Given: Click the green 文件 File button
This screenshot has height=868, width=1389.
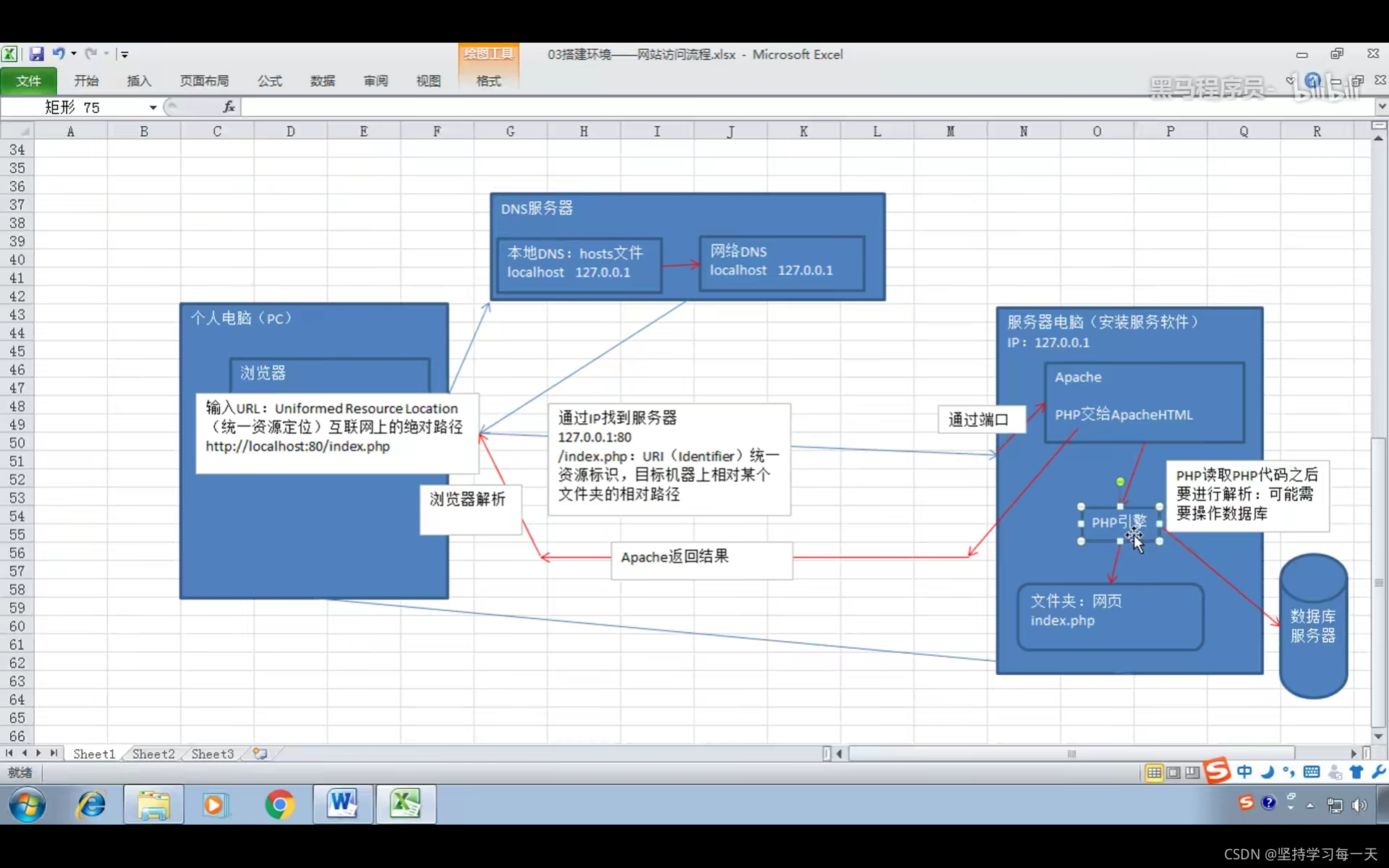Looking at the screenshot, I should click(x=28, y=81).
